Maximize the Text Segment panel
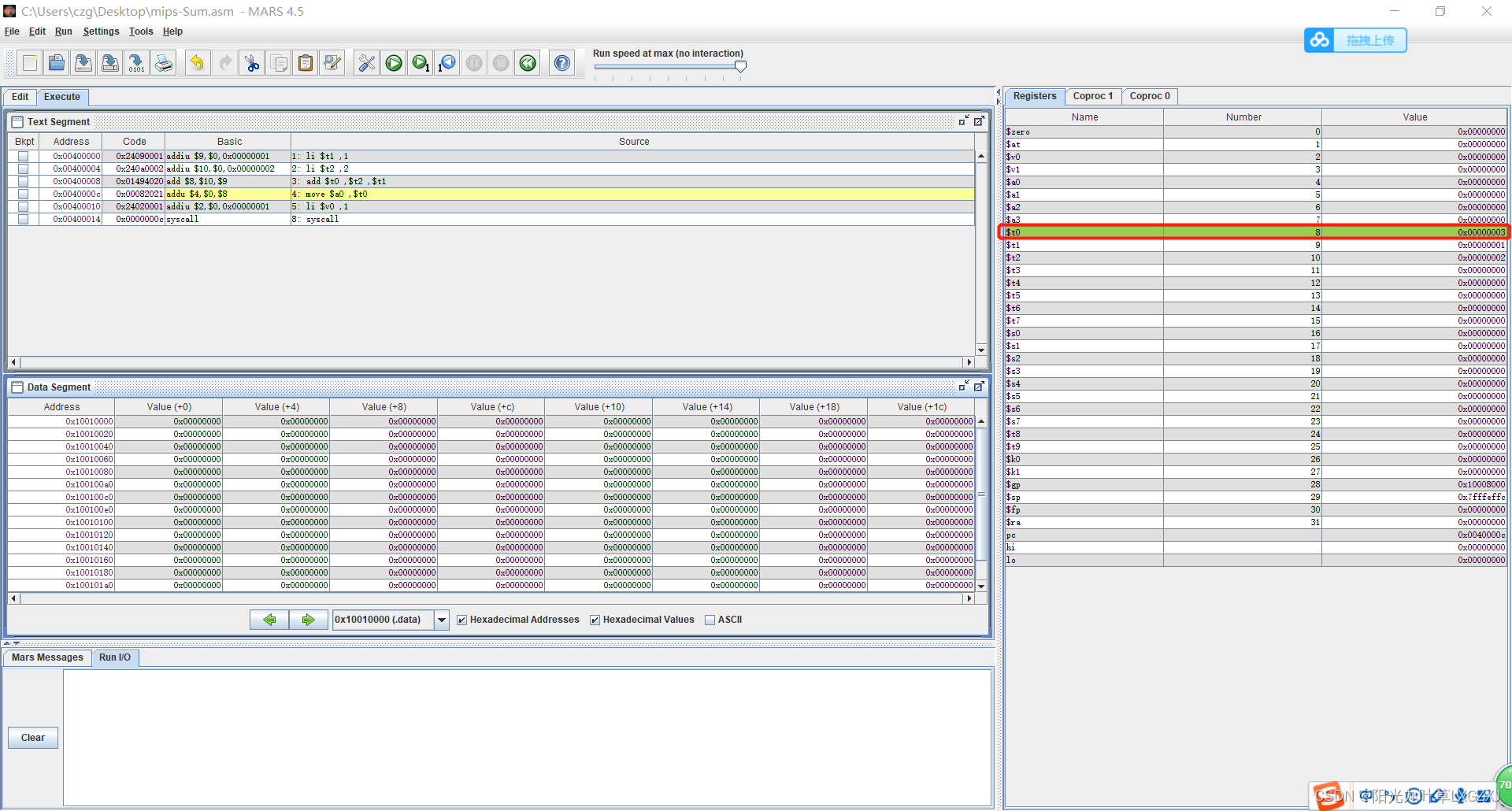 979,121
